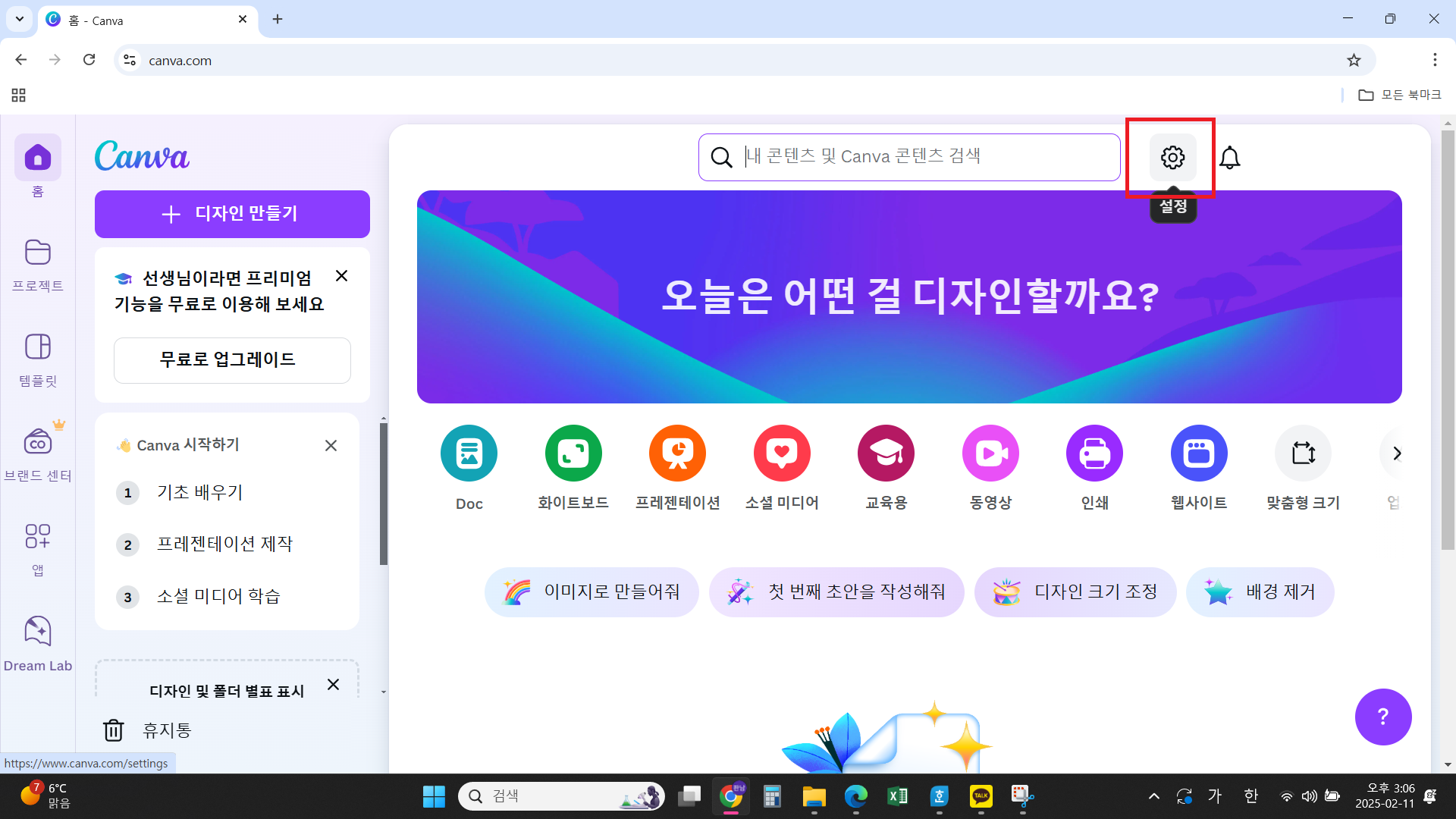The width and height of the screenshot is (1456, 819).
Task: Click the content search input field
Action: [909, 156]
